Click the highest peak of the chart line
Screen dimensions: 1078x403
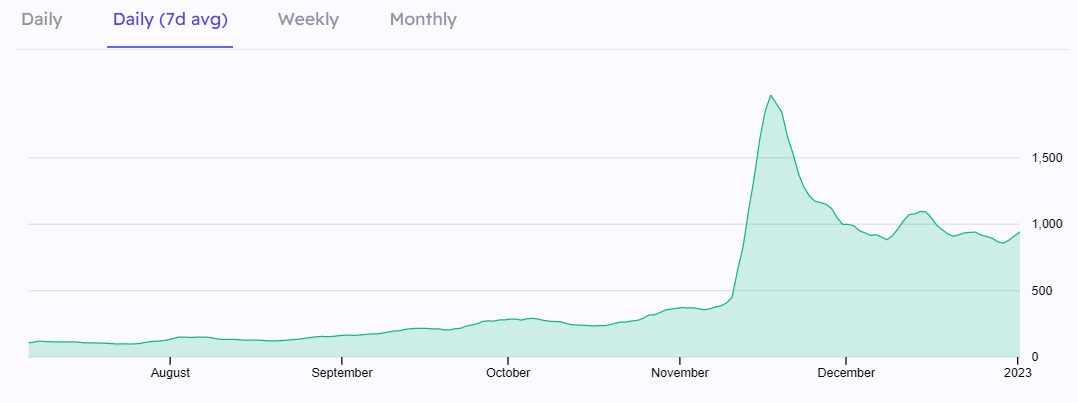[x=770, y=95]
